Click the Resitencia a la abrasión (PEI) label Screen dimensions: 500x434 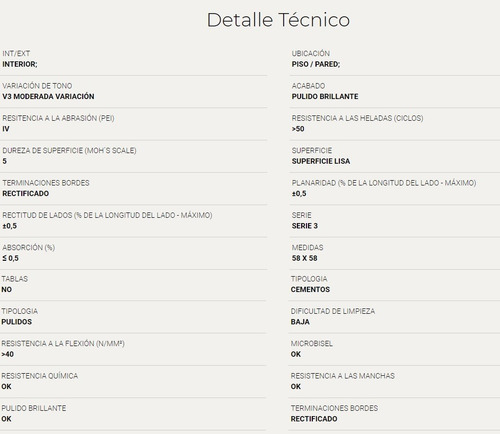[58, 118]
